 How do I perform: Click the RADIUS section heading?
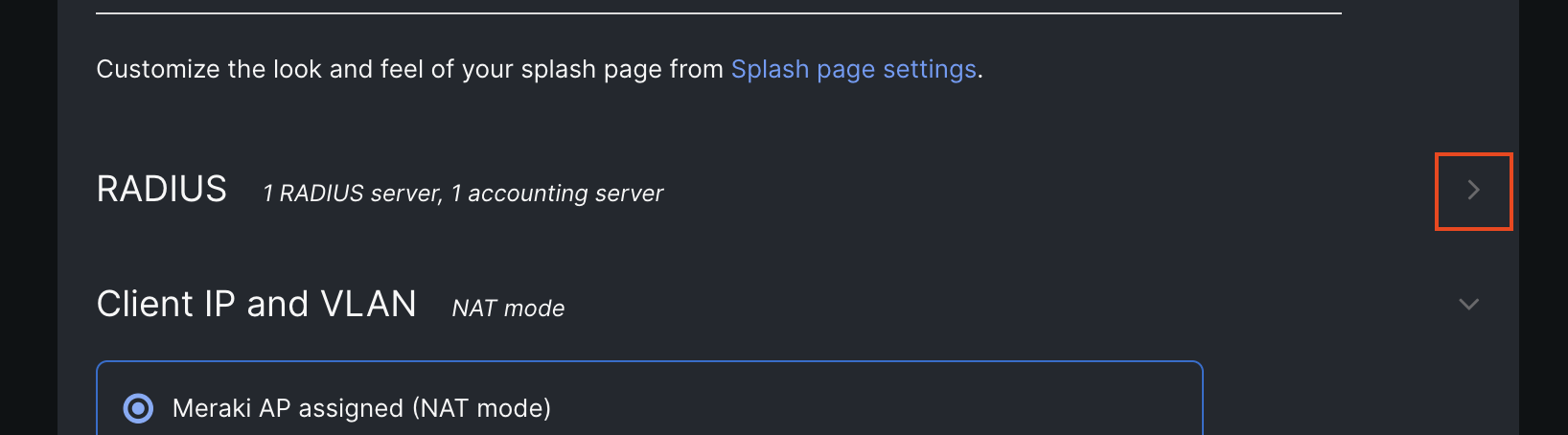pos(162,190)
